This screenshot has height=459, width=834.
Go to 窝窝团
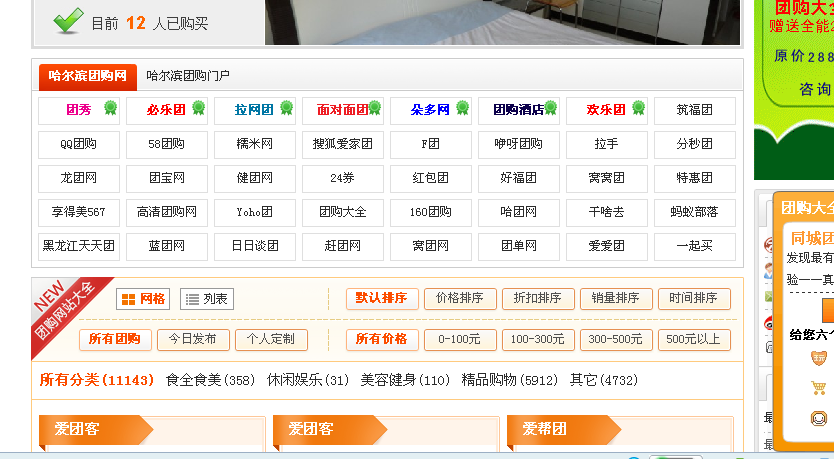pyautogui.click(x=607, y=178)
